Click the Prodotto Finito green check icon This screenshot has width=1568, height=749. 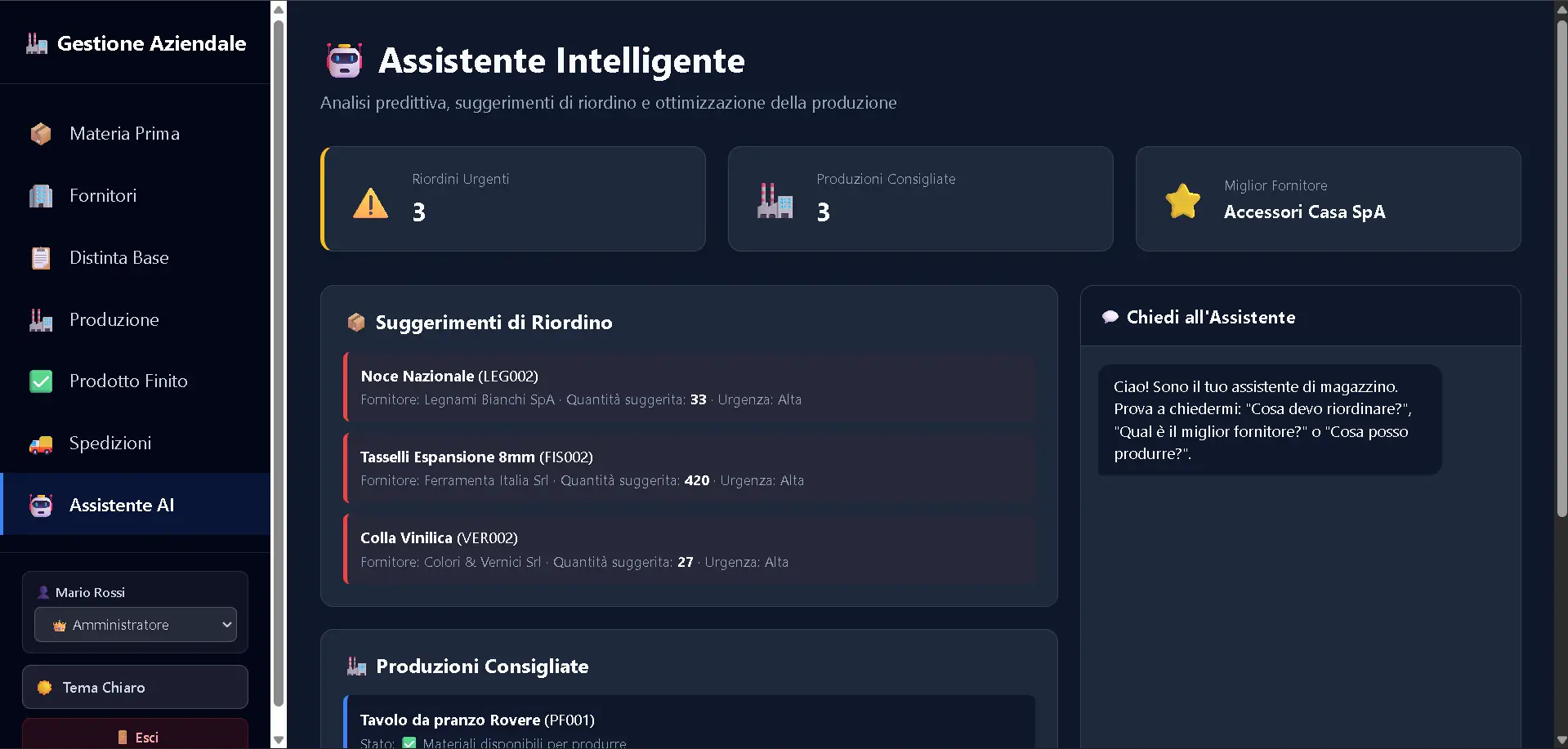[x=41, y=381]
